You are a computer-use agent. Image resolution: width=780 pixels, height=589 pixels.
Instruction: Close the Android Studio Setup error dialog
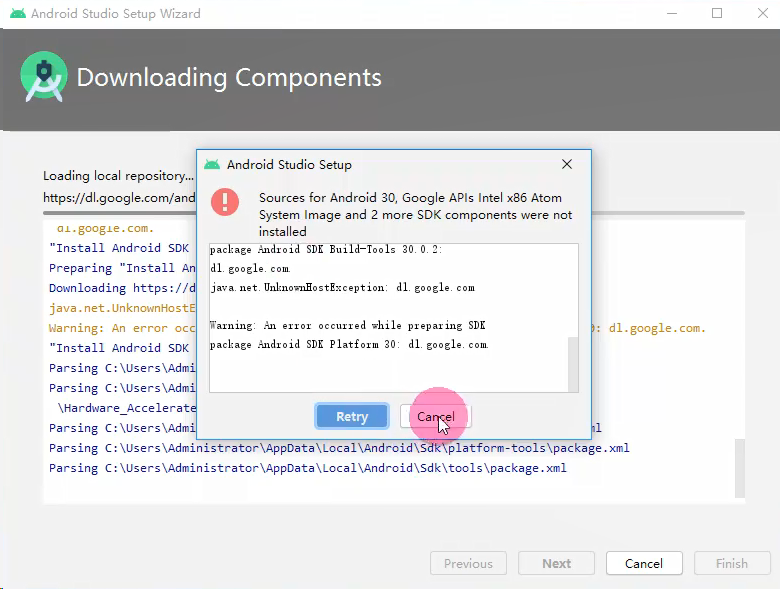tap(567, 164)
